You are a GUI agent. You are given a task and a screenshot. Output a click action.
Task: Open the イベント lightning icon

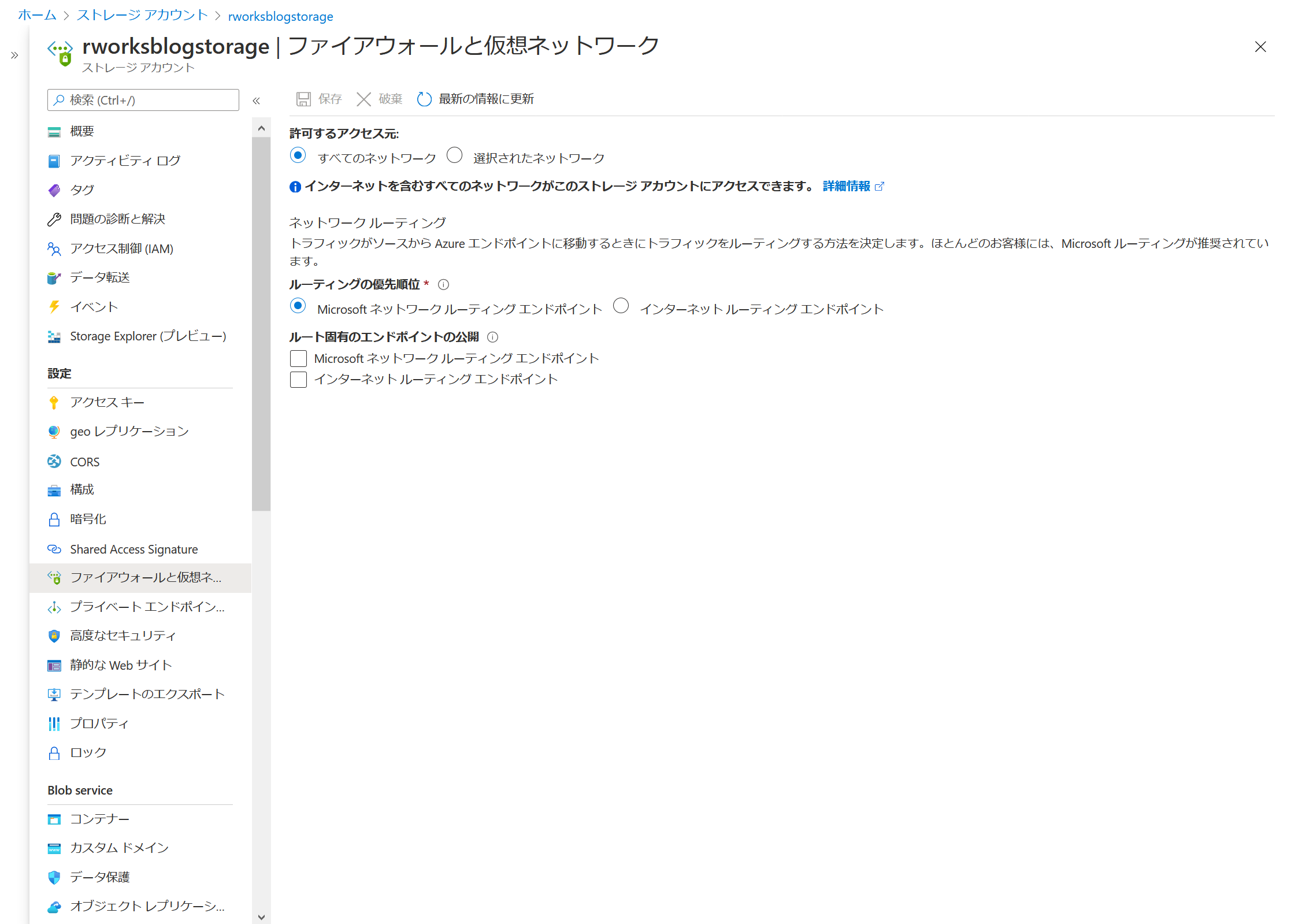click(x=54, y=307)
